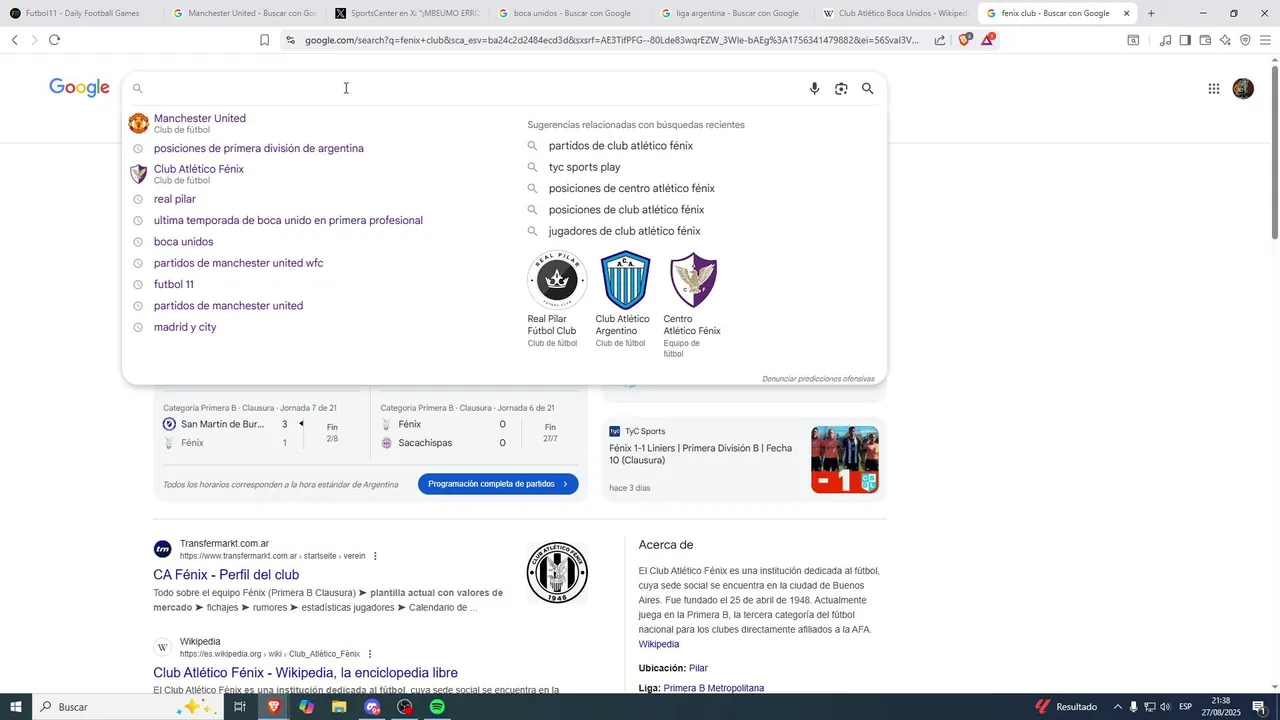This screenshot has height=720, width=1280.
Task: Choose the futbol 11 recent search
Action: [x=174, y=284]
